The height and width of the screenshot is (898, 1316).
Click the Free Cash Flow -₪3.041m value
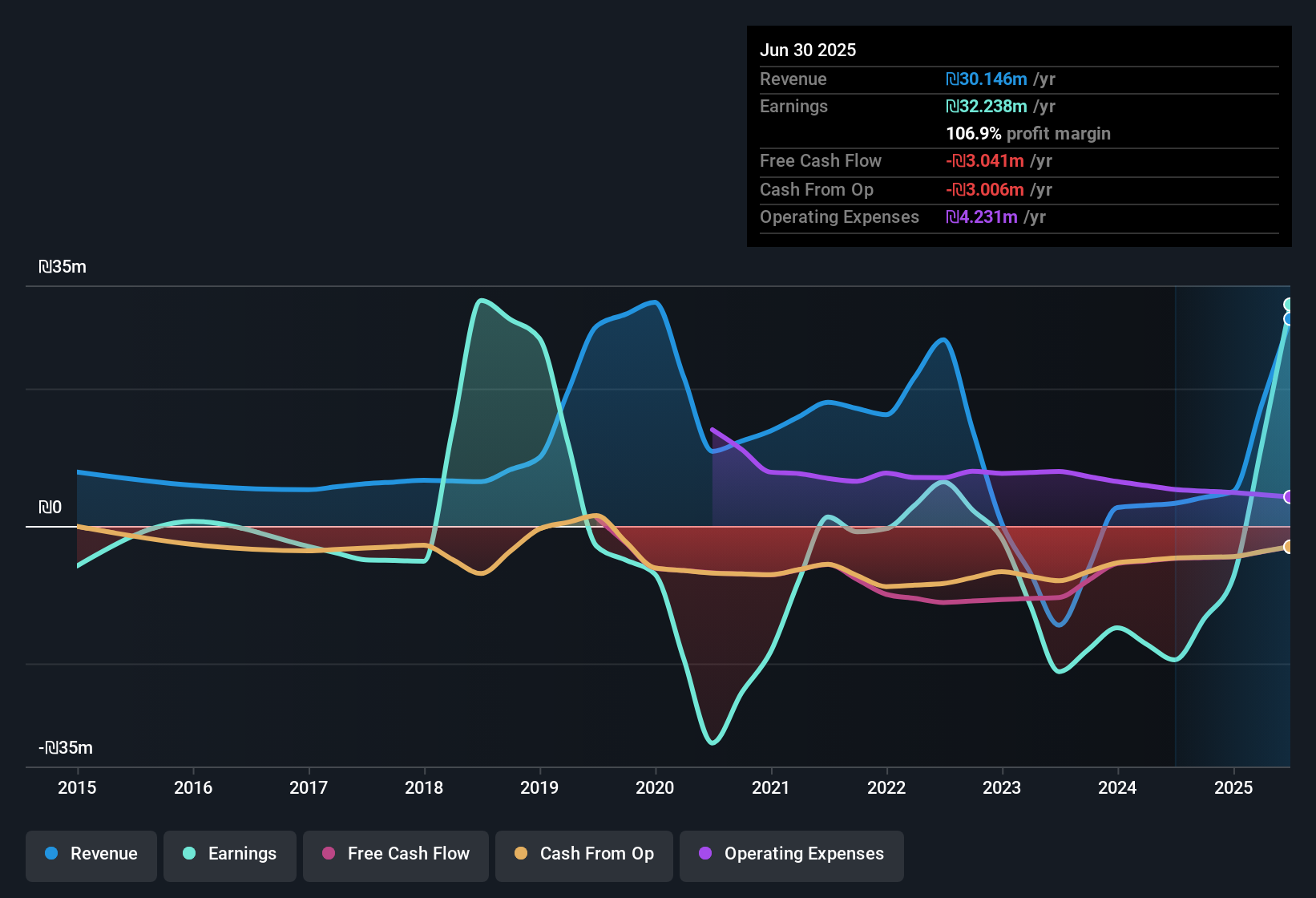click(985, 161)
